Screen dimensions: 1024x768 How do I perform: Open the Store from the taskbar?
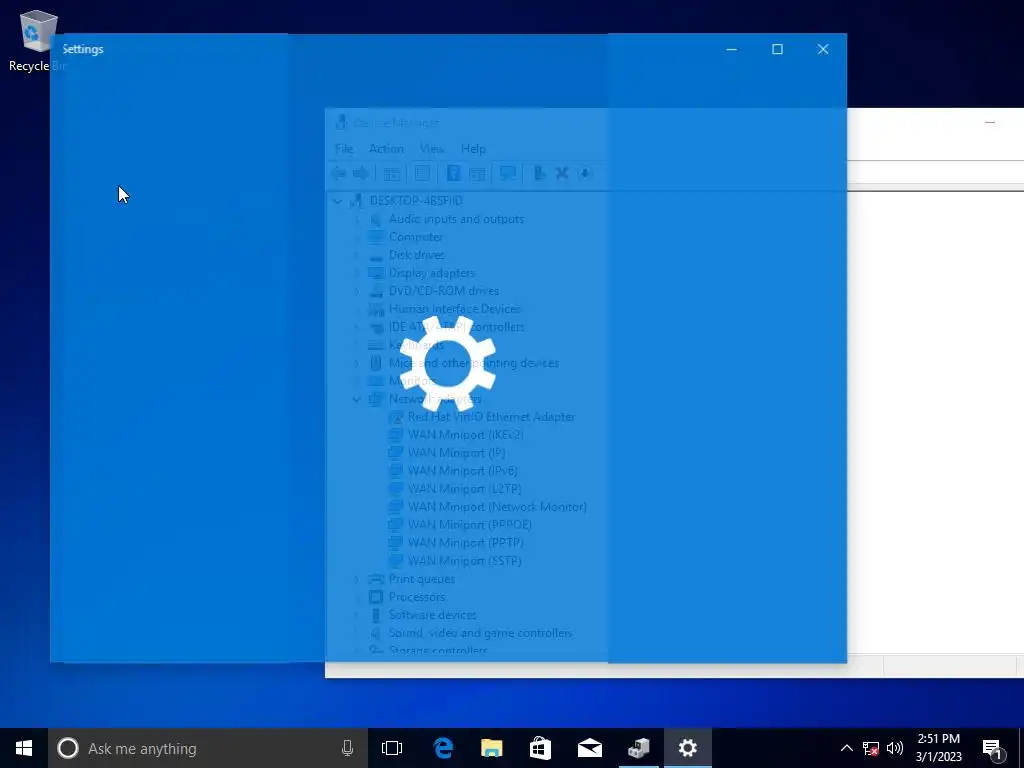pos(540,748)
